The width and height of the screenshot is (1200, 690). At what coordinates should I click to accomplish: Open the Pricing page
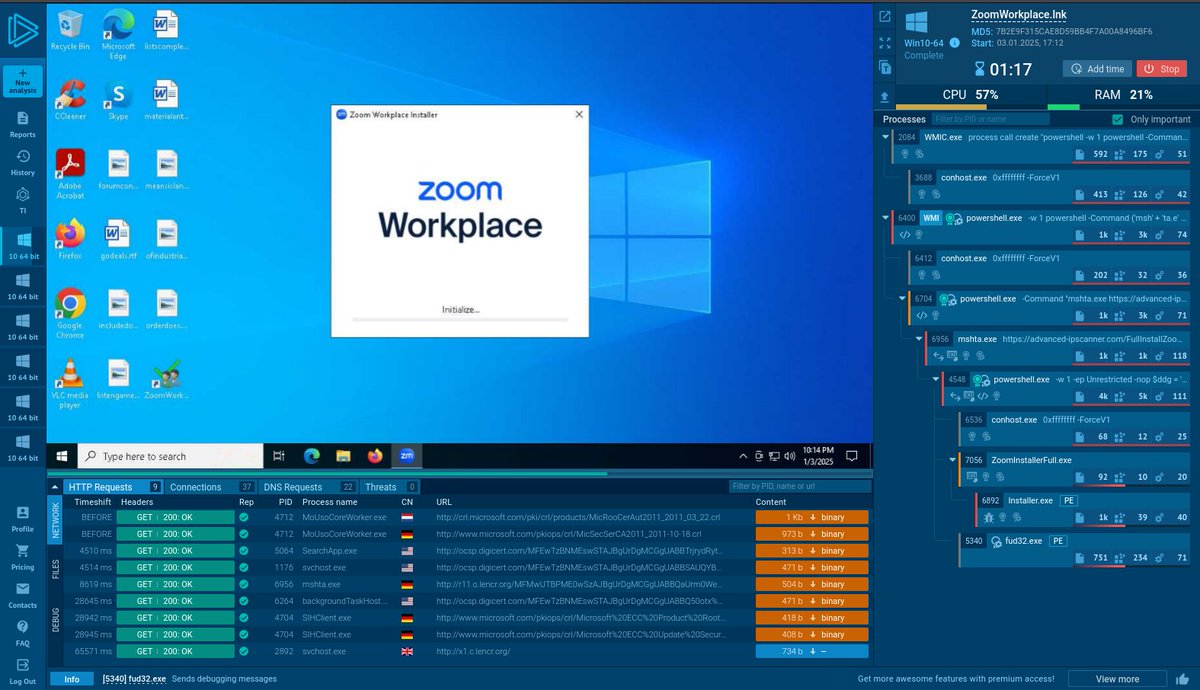22,557
